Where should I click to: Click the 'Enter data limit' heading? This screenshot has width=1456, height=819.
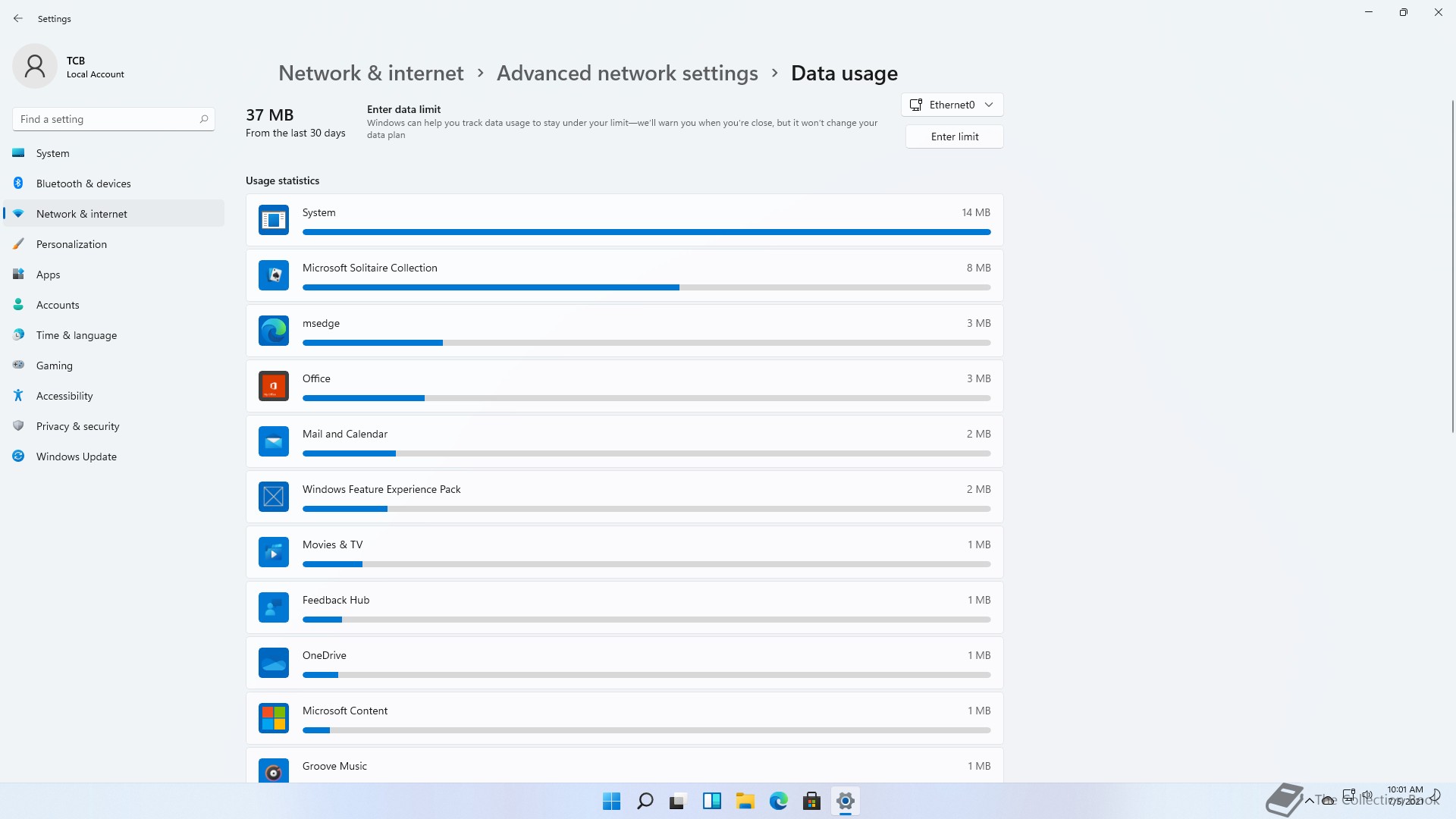click(x=403, y=109)
